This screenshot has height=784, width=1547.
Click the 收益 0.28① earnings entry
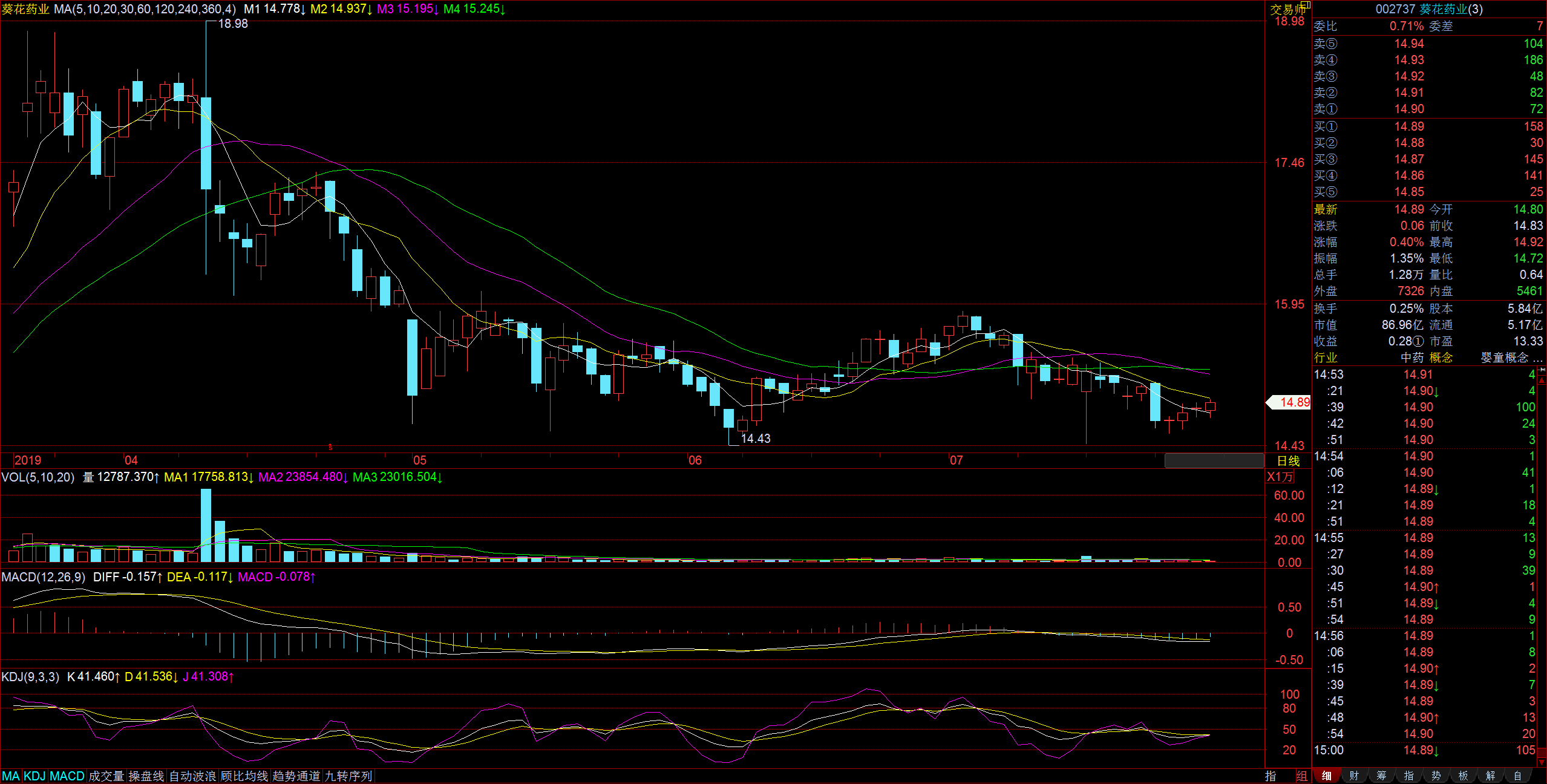[1369, 341]
